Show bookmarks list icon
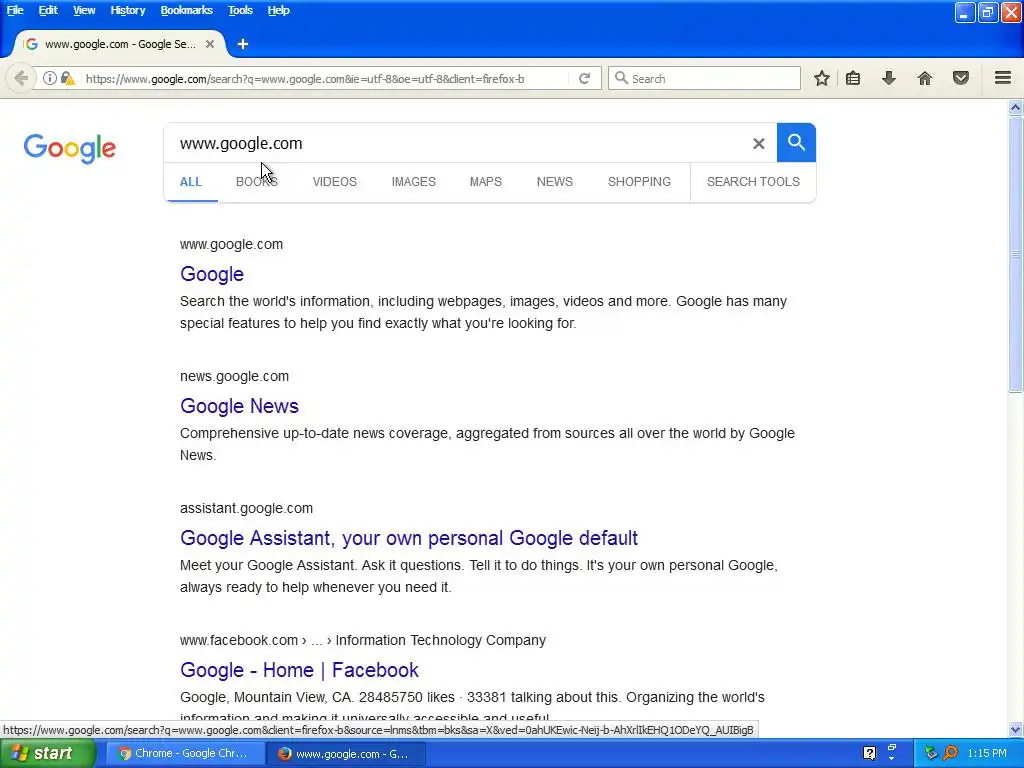 pos(853,78)
